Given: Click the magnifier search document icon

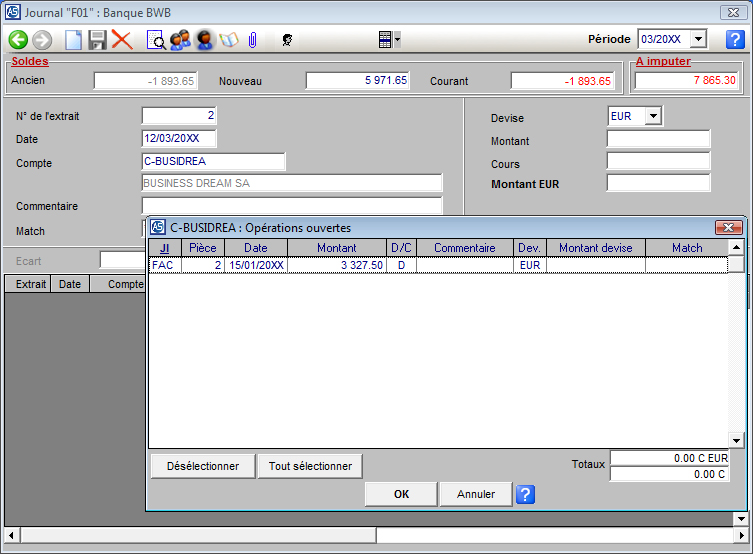Looking at the screenshot, I should click(156, 40).
